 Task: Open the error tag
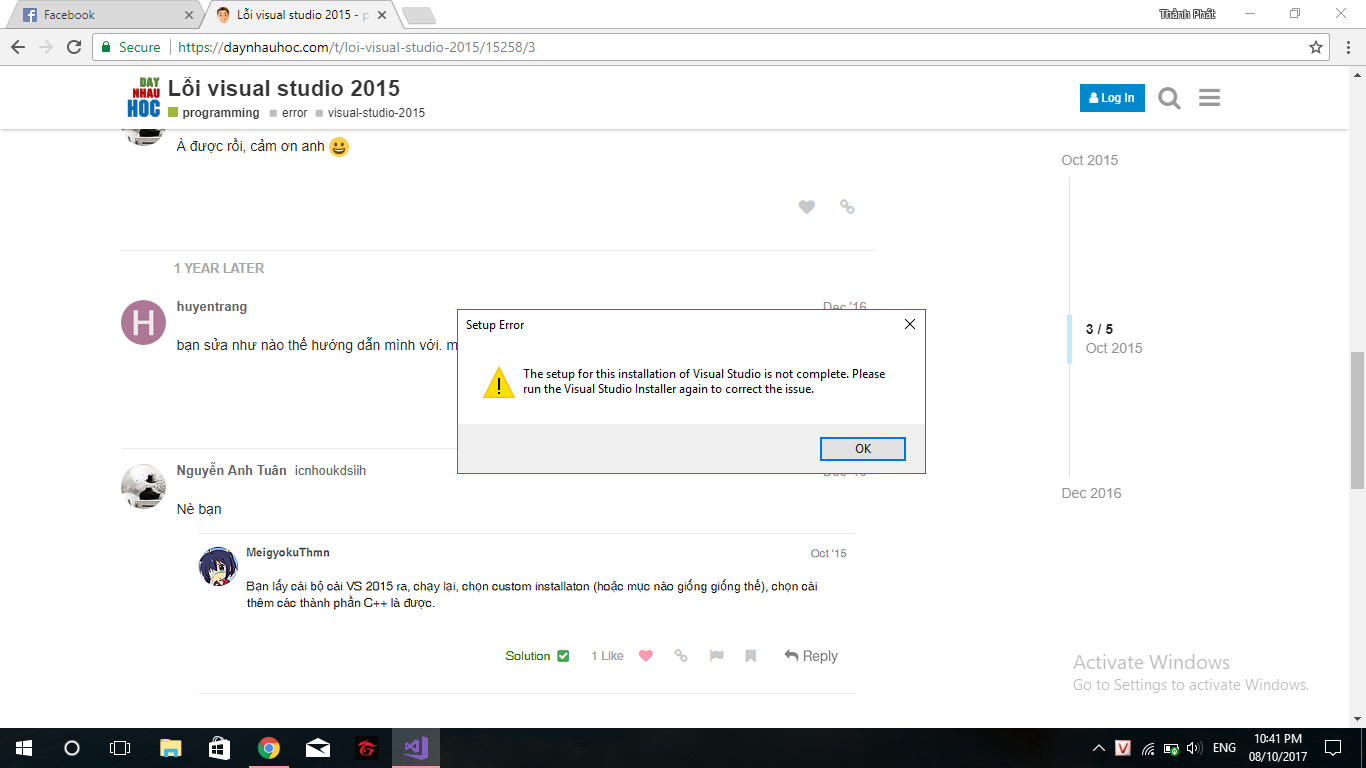click(x=288, y=113)
